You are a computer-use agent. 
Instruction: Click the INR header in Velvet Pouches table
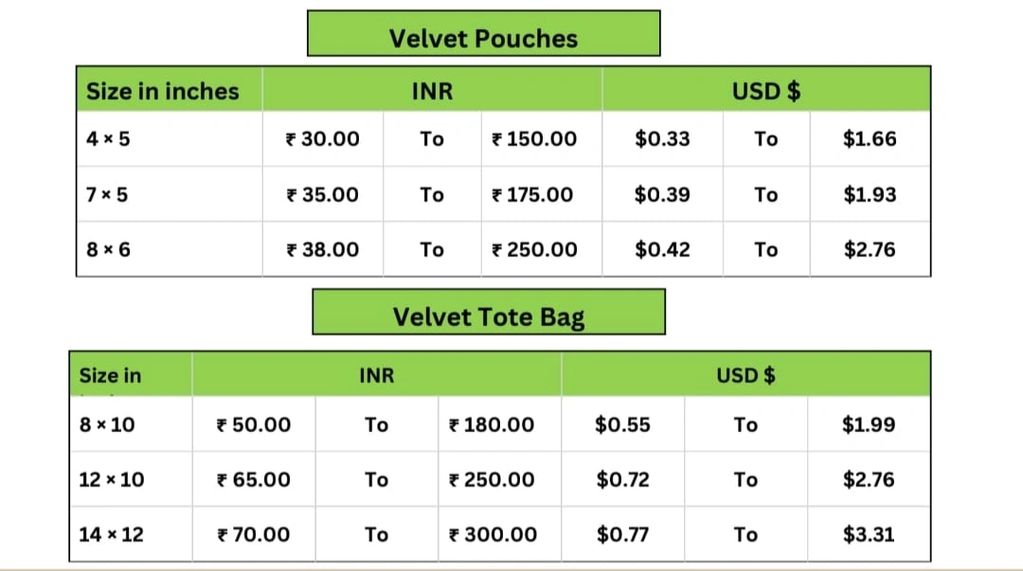click(432, 91)
